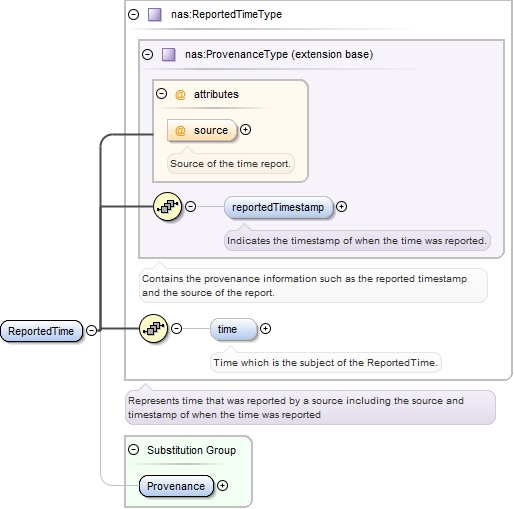514x509 pixels.
Task: Click the 'Source of the time report.' annotation
Action: [231, 164]
